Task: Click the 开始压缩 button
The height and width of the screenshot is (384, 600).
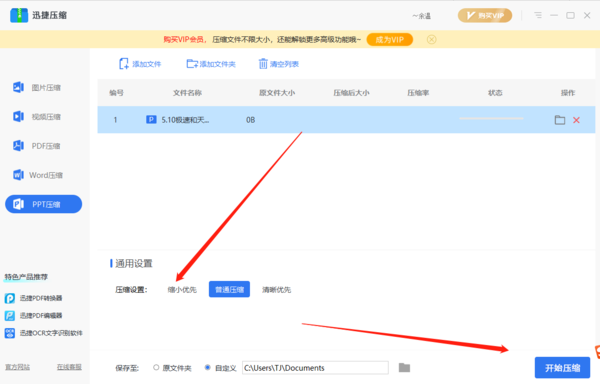Action: coord(562,368)
